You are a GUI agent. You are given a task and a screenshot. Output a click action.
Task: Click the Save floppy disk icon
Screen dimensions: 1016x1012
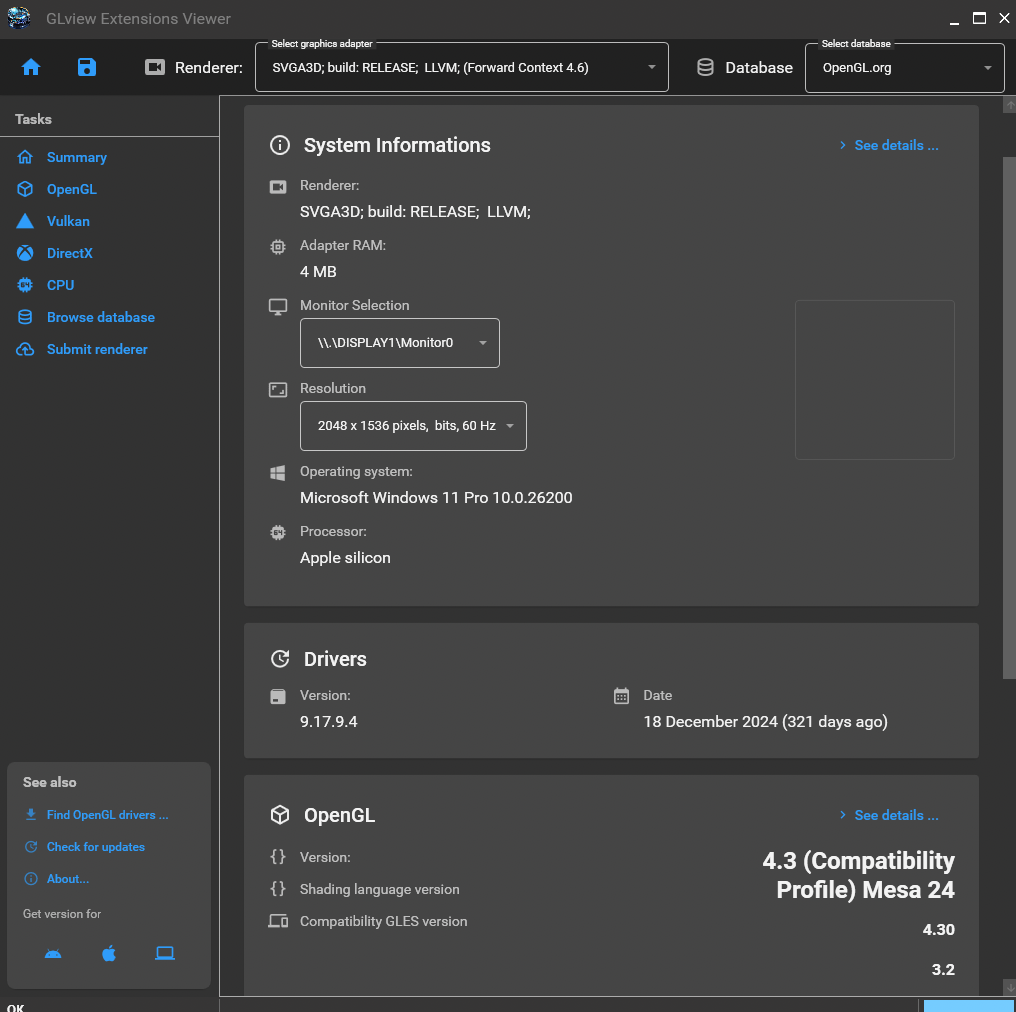click(87, 67)
